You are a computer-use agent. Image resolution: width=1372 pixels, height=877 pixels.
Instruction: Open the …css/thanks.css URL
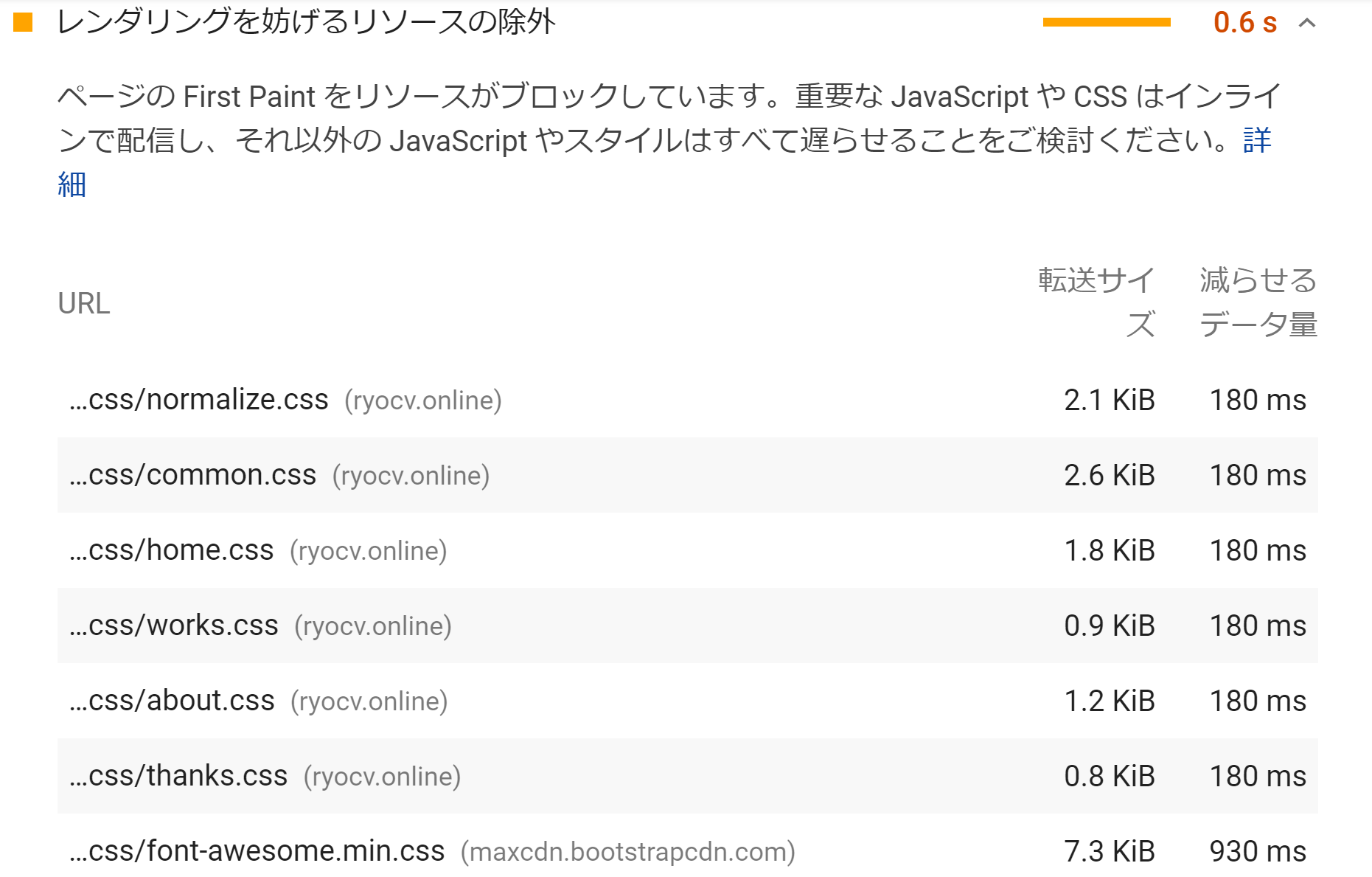pos(178,776)
